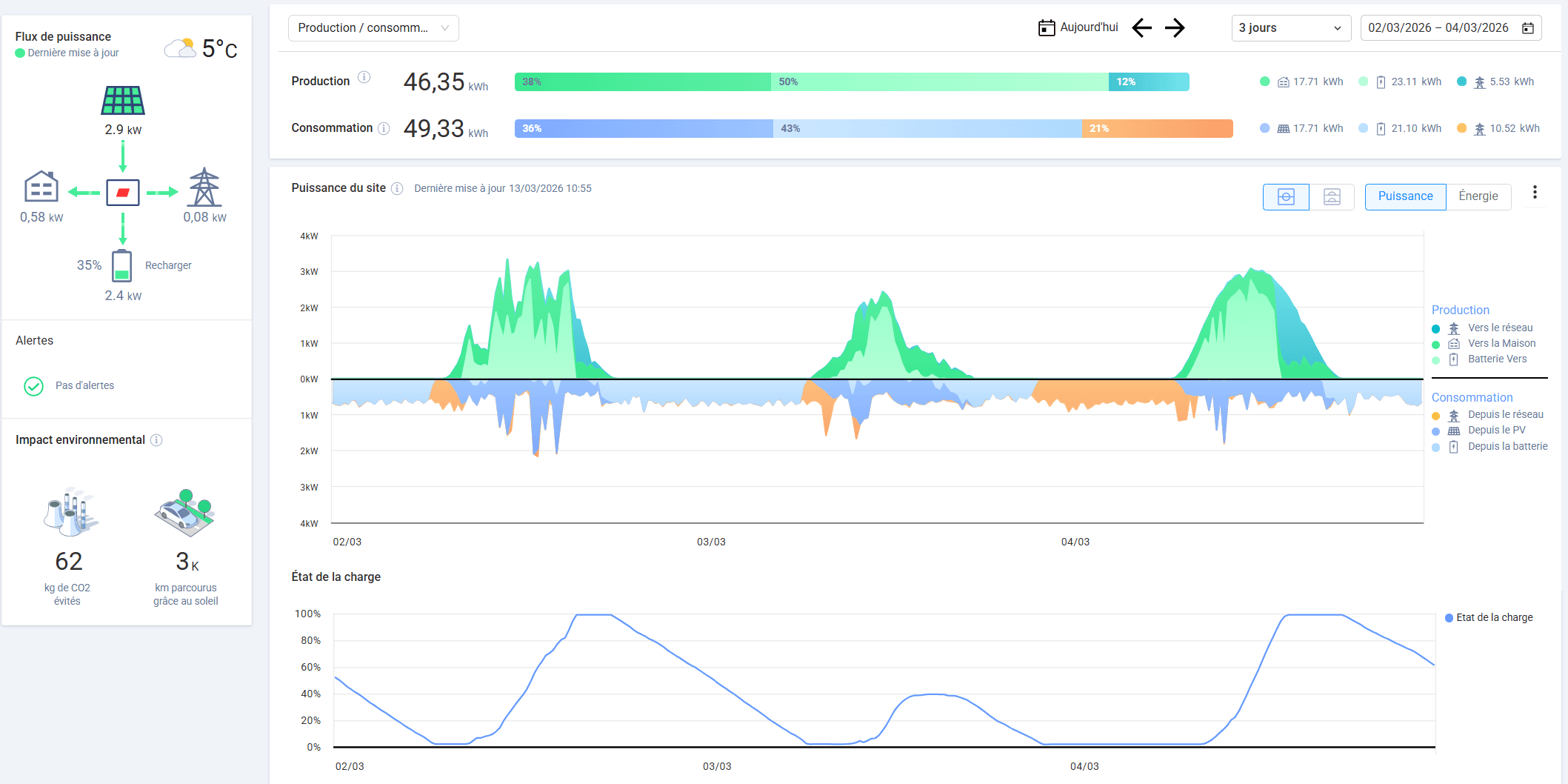
Task: Click the 50% segment of Production bar
Action: click(939, 82)
